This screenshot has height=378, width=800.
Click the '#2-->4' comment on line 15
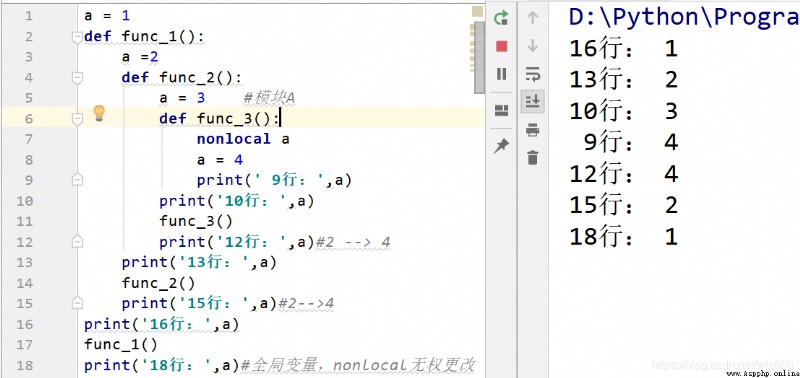click(x=306, y=304)
